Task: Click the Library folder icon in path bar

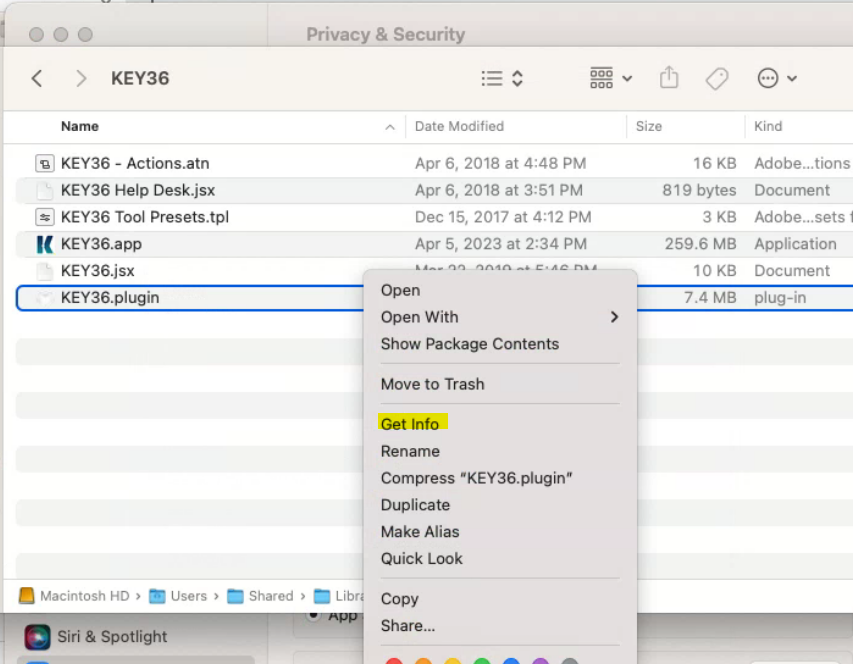Action: [x=322, y=597]
